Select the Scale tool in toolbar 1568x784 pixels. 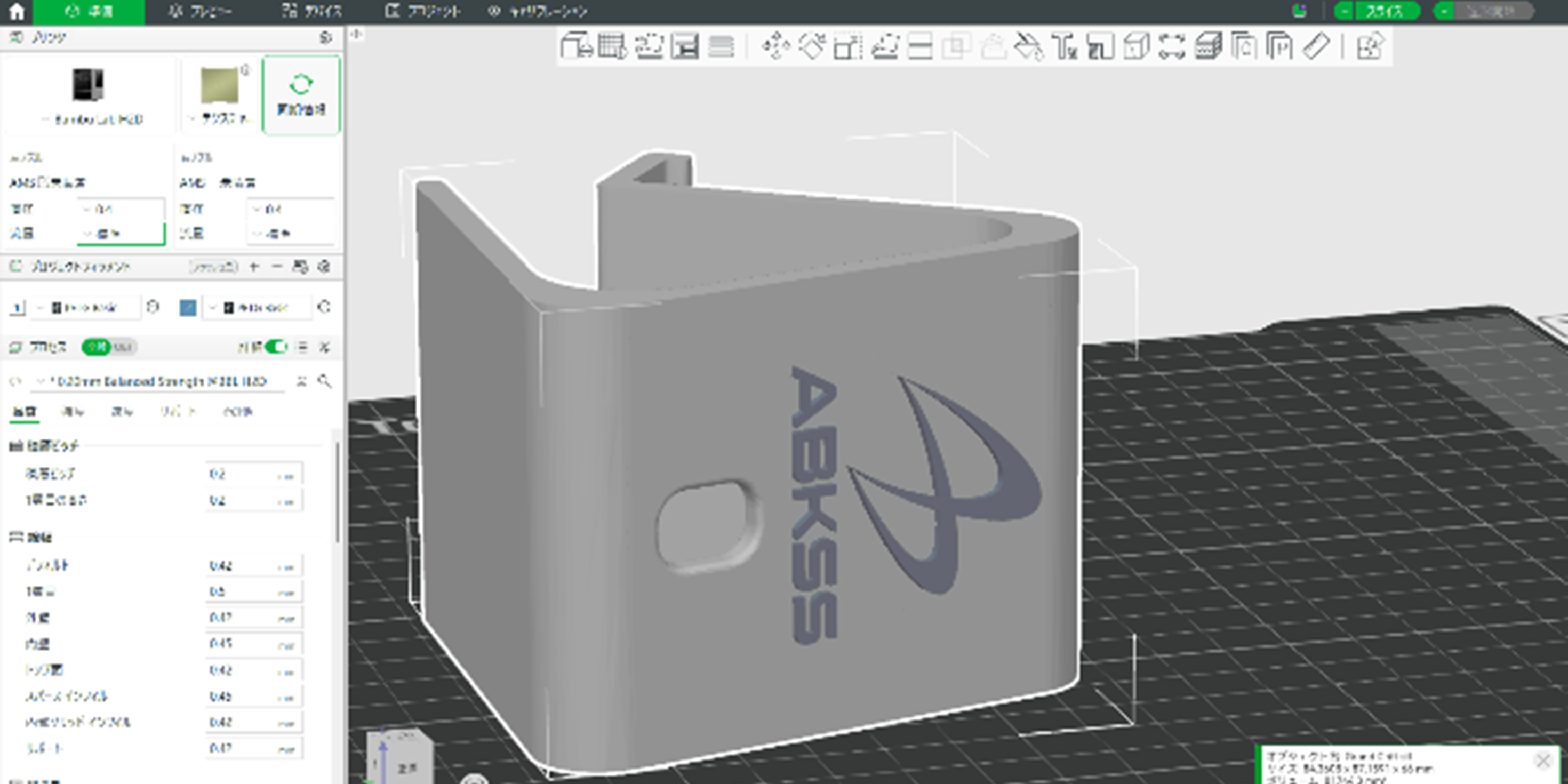[848, 46]
